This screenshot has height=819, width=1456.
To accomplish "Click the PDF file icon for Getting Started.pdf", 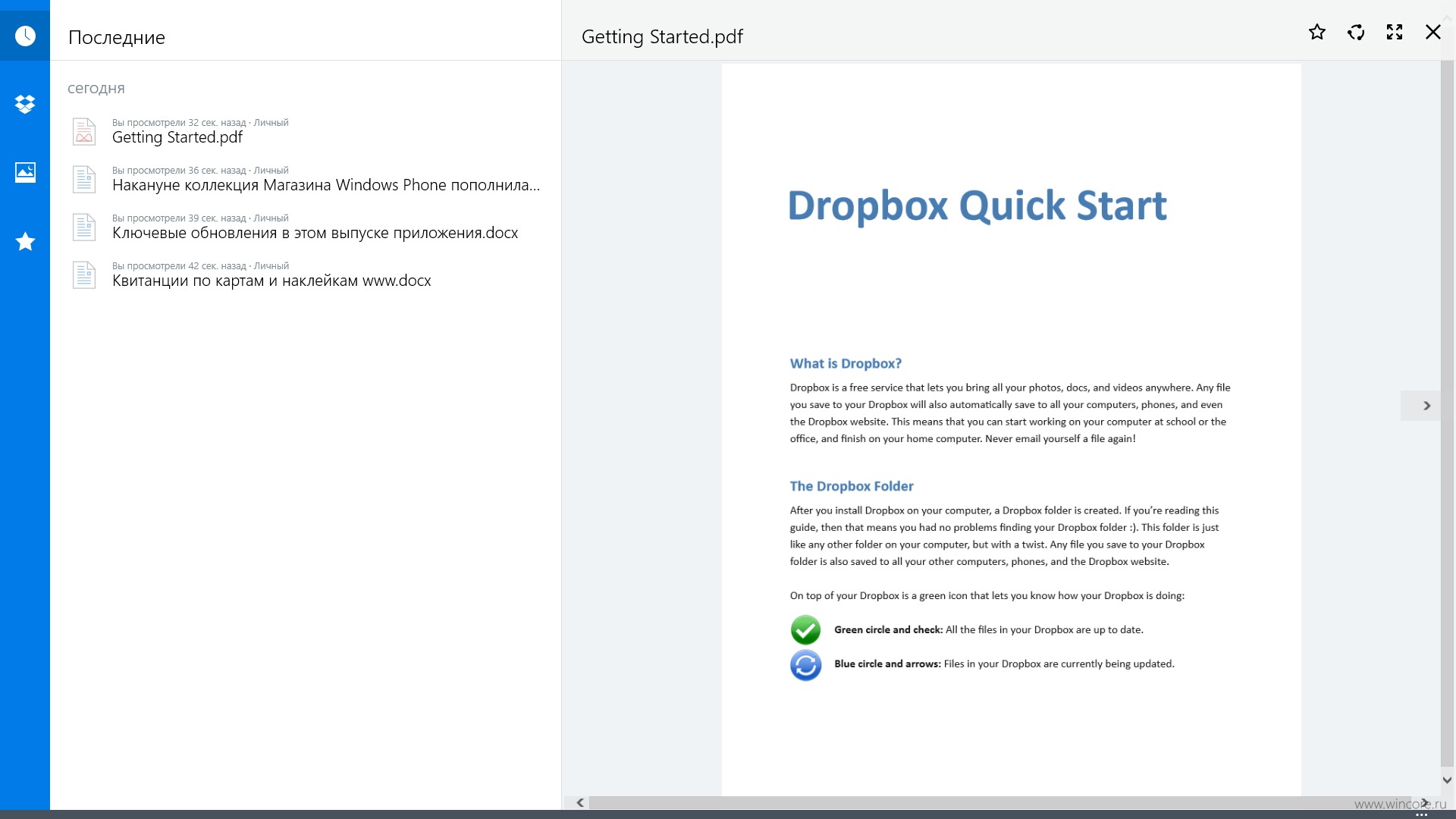I will [x=84, y=131].
